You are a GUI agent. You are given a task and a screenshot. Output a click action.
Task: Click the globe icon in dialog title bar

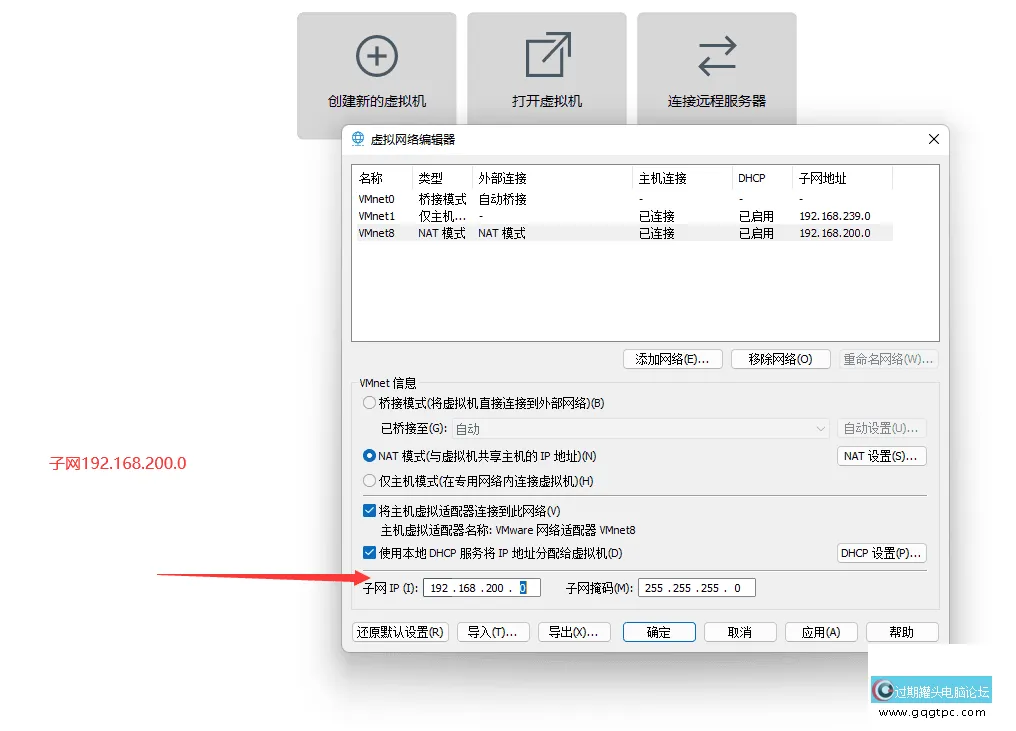(x=358, y=139)
